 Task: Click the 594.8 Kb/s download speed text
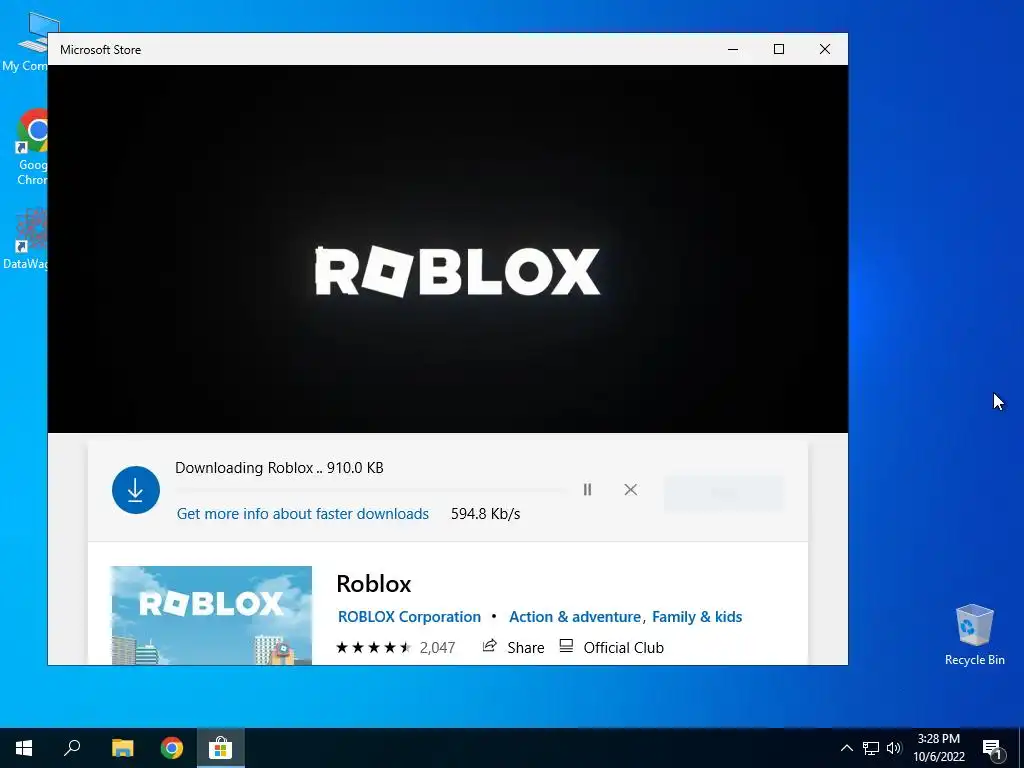tap(485, 514)
